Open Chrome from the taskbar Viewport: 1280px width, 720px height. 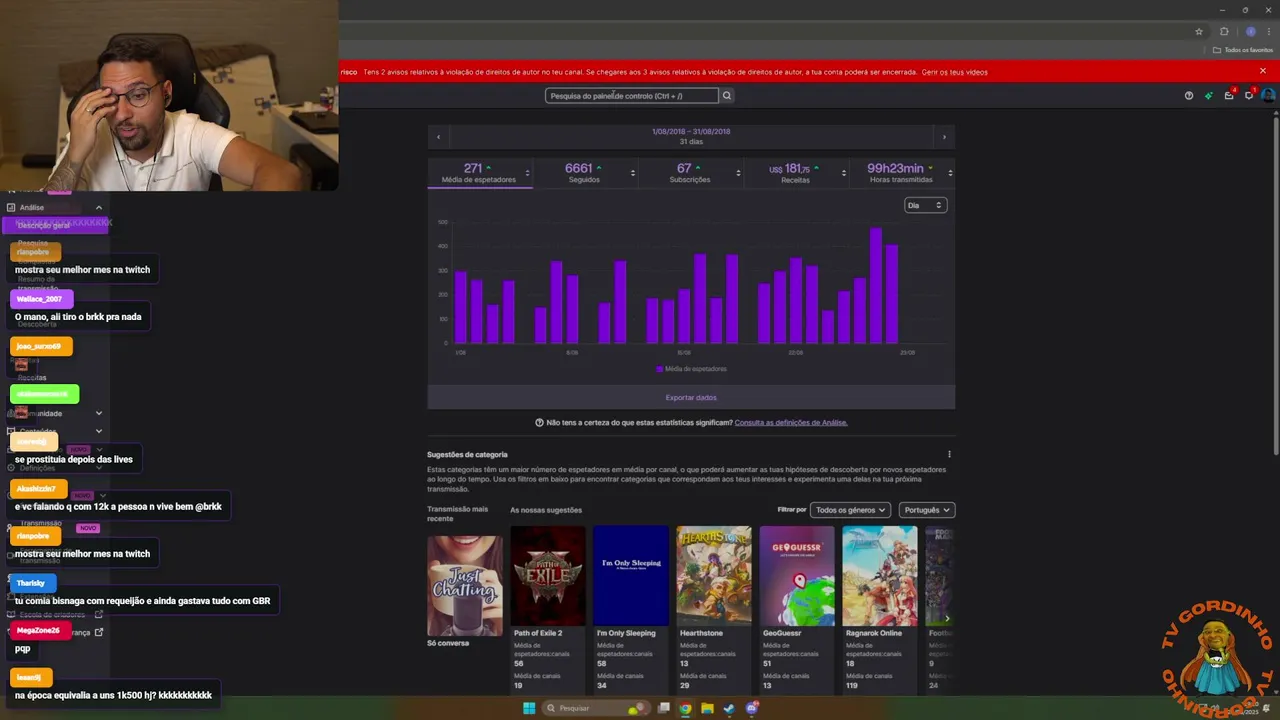click(685, 708)
